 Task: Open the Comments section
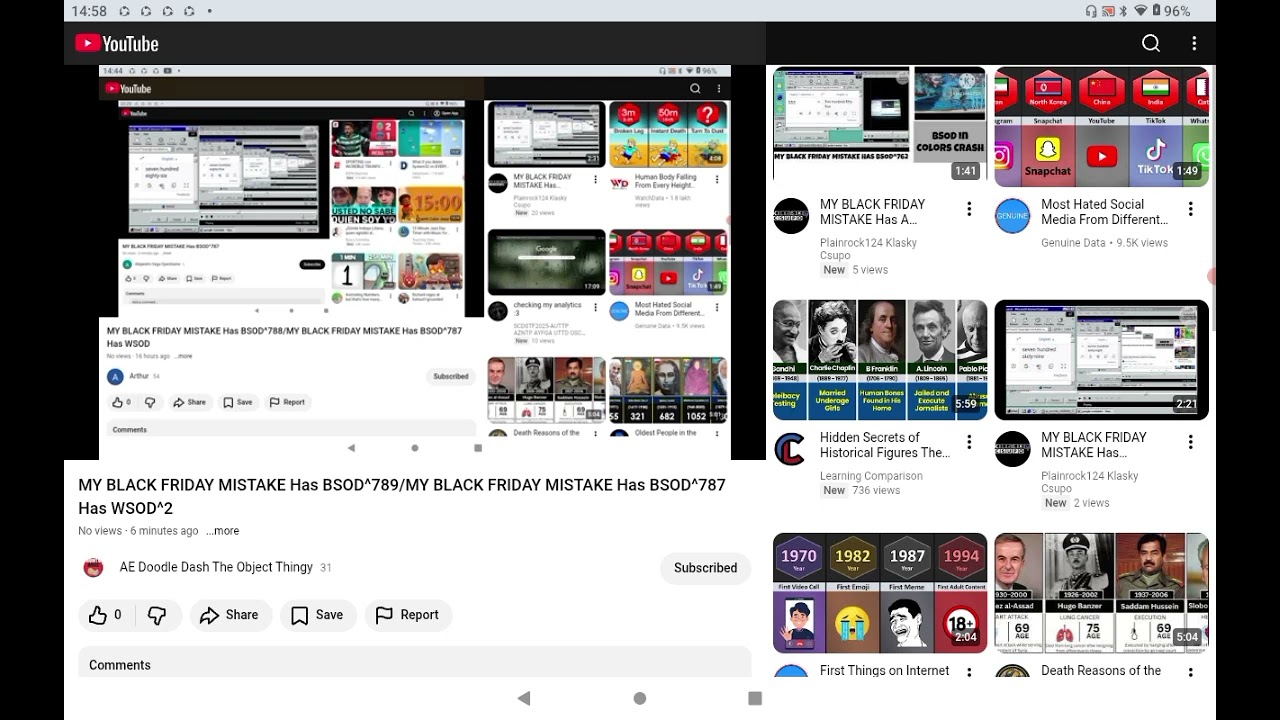pyautogui.click(x=414, y=663)
